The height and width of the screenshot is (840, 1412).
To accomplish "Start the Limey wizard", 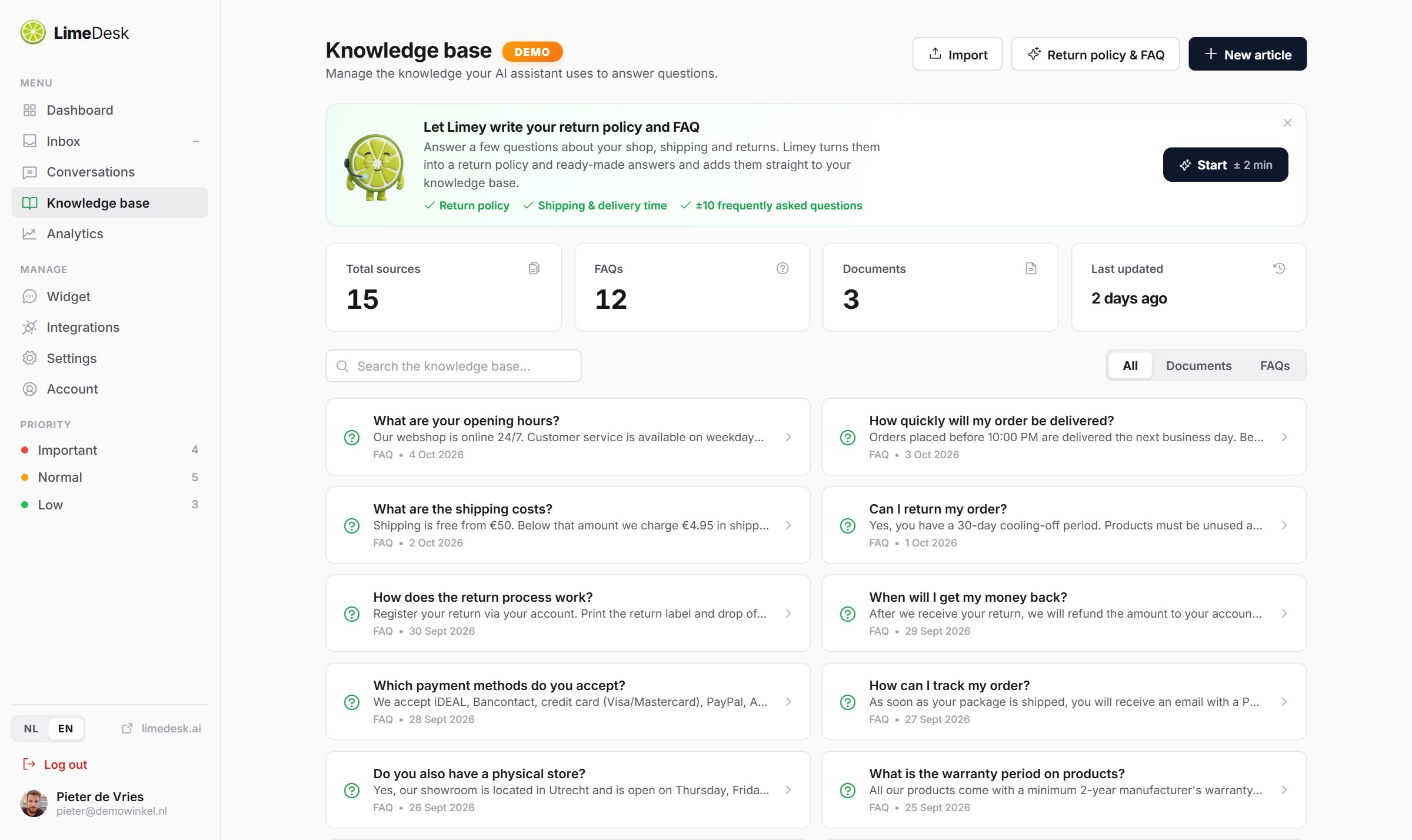I will pyautogui.click(x=1225, y=165).
